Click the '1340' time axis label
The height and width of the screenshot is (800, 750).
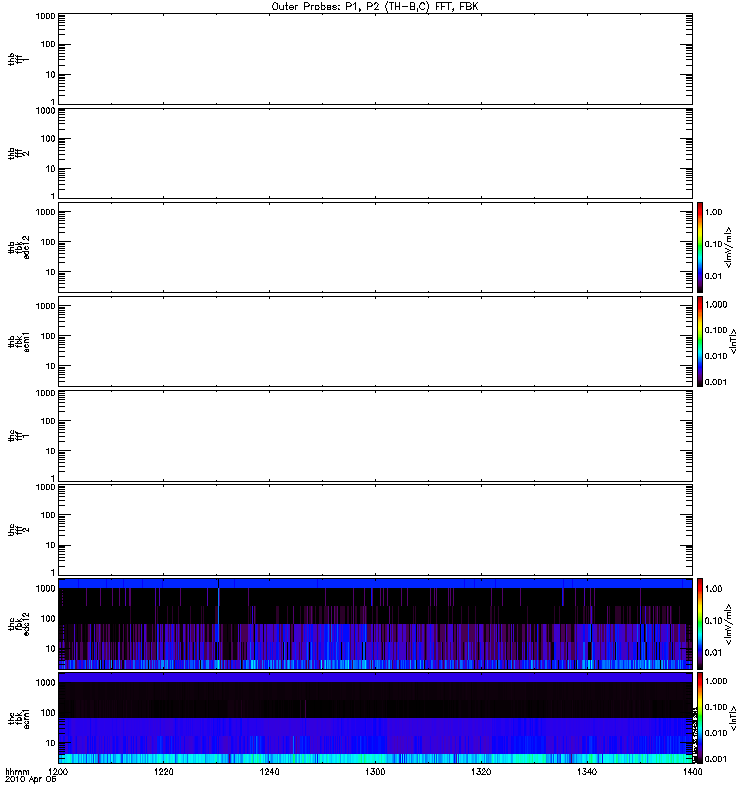pyautogui.click(x=587, y=772)
